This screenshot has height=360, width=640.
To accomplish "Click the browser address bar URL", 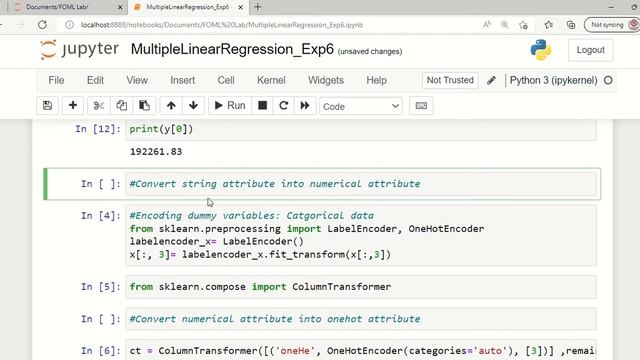I will [x=222, y=25].
